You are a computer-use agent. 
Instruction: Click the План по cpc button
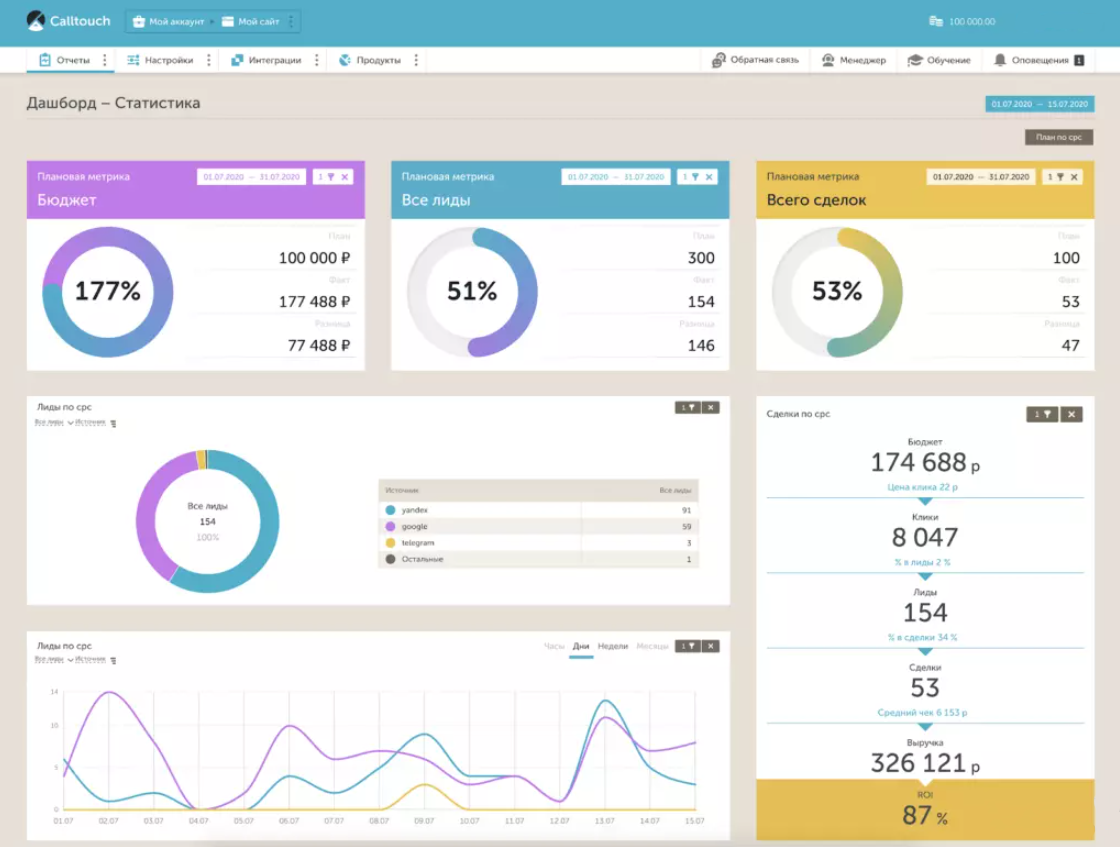(1059, 137)
